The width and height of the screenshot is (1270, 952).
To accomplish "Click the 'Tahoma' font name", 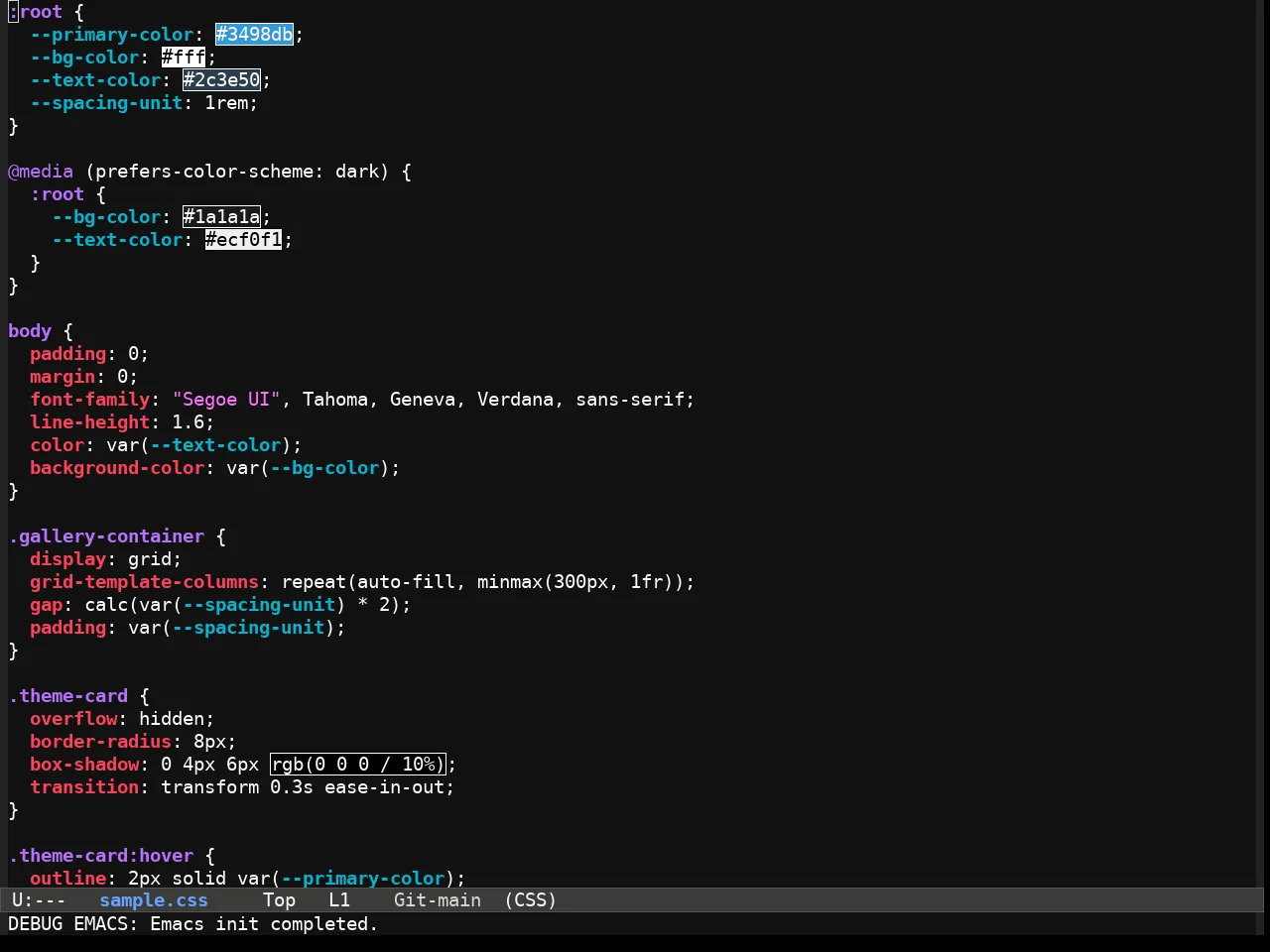I will [335, 400].
